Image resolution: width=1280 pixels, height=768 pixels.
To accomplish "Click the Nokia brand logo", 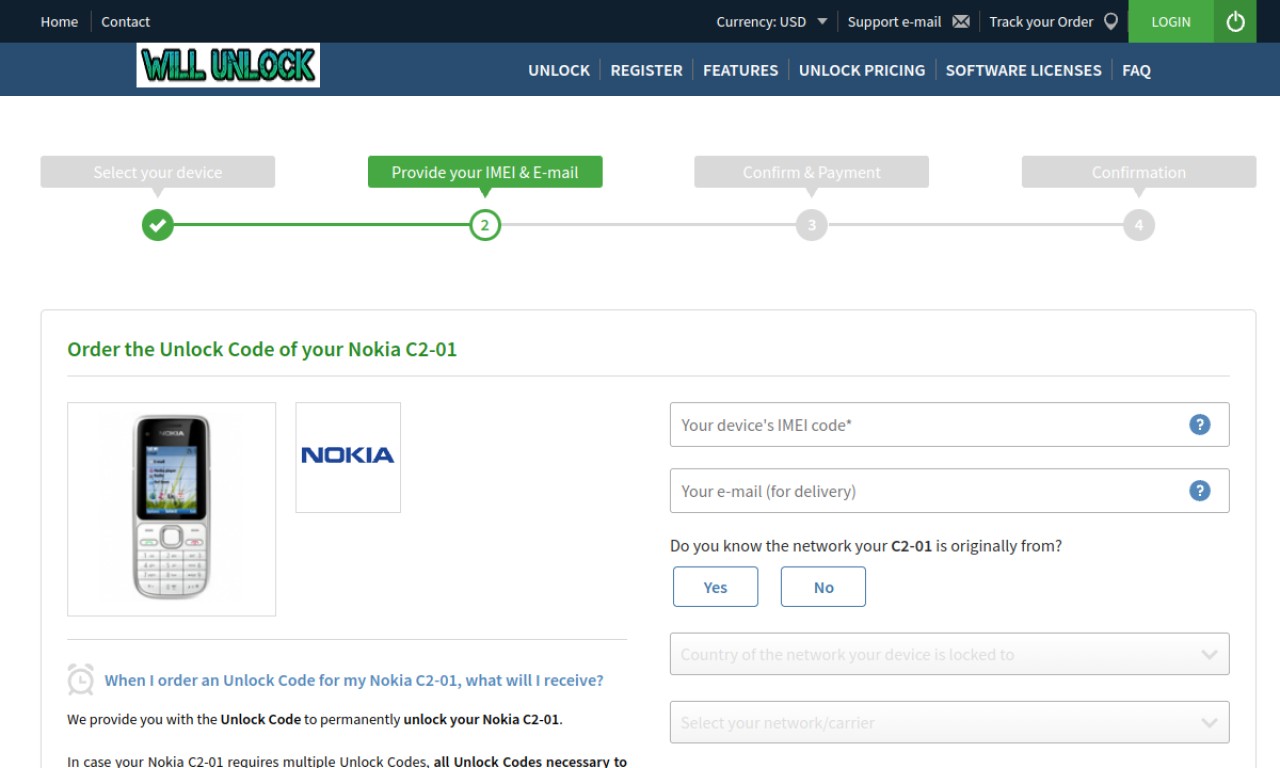I will 348,457.
